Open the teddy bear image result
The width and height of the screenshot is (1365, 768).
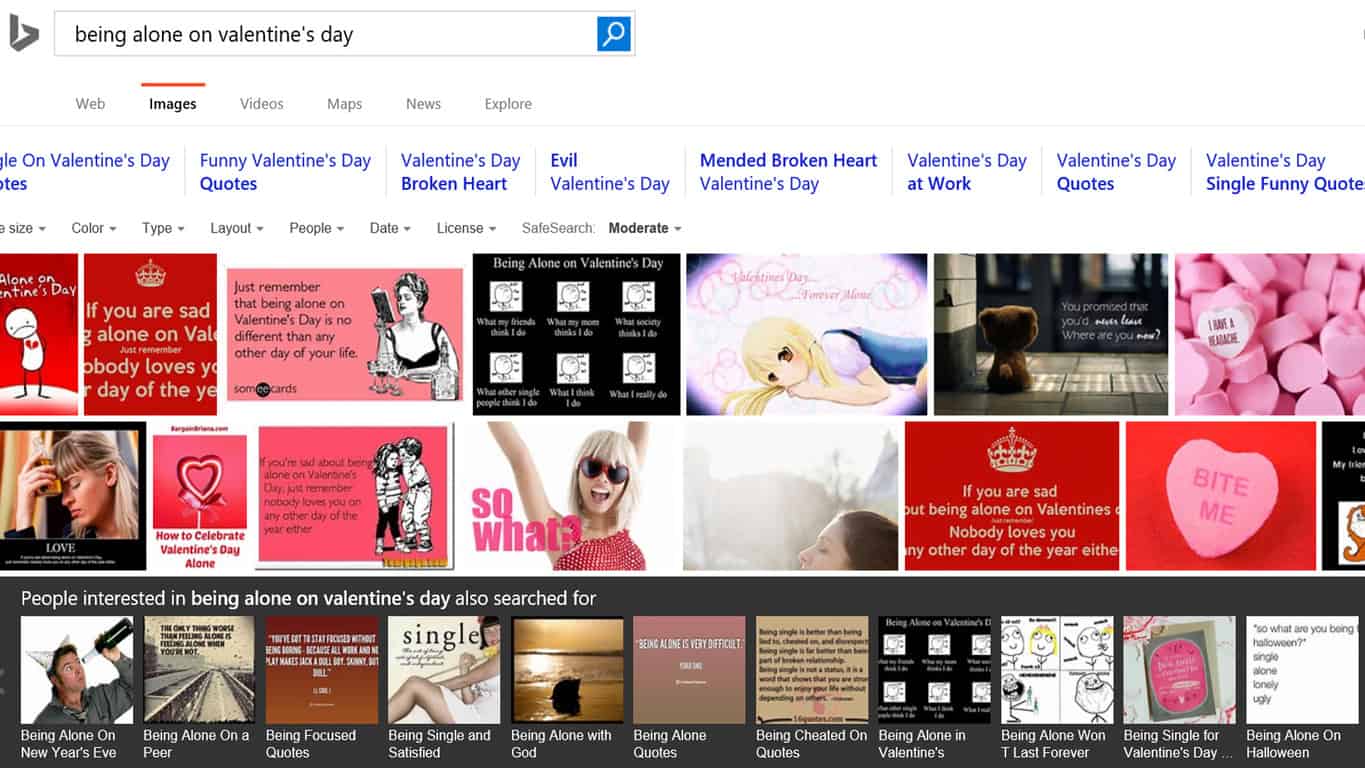[x=1050, y=334]
